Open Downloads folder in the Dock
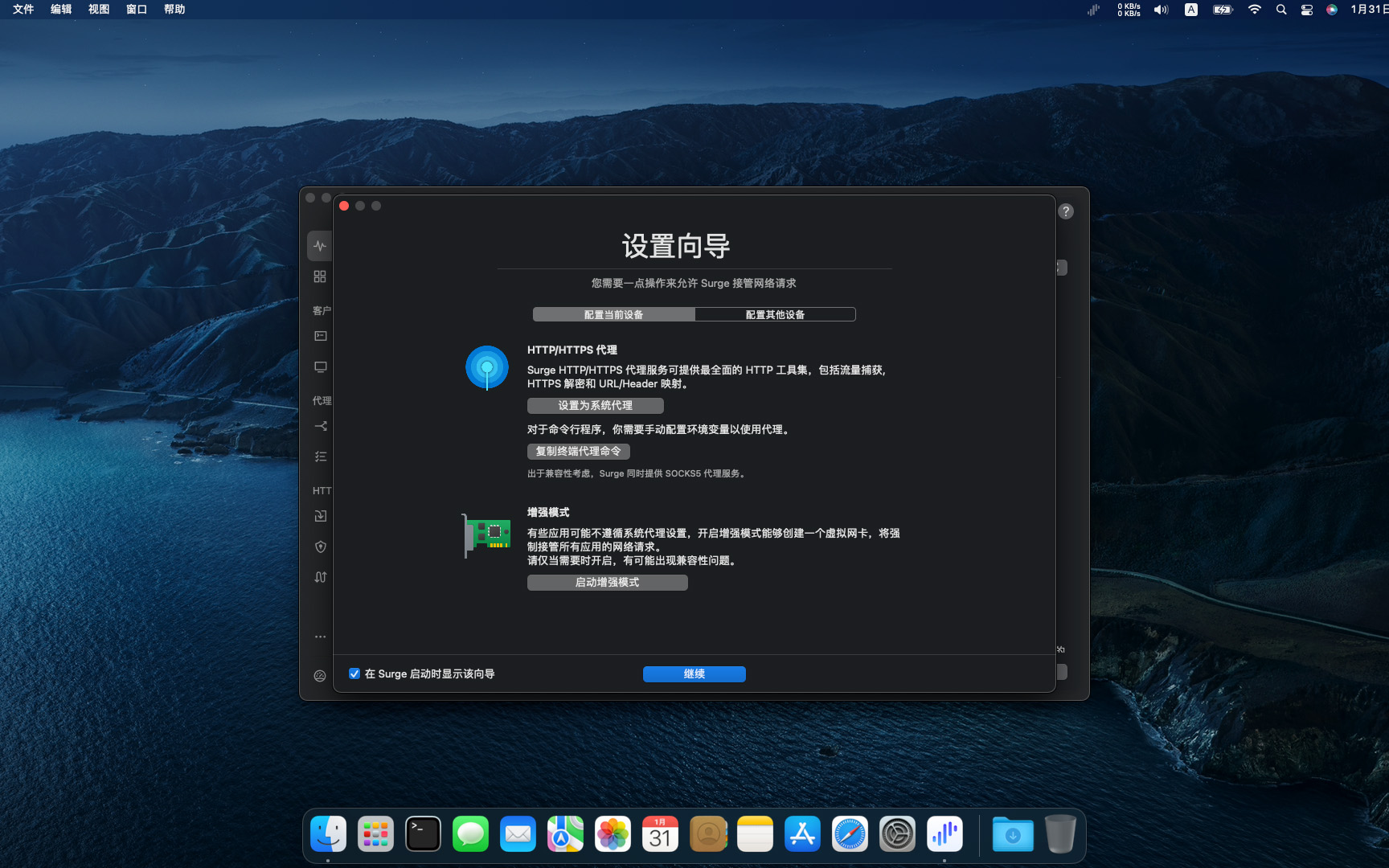1389x868 pixels. click(1013, 834)
